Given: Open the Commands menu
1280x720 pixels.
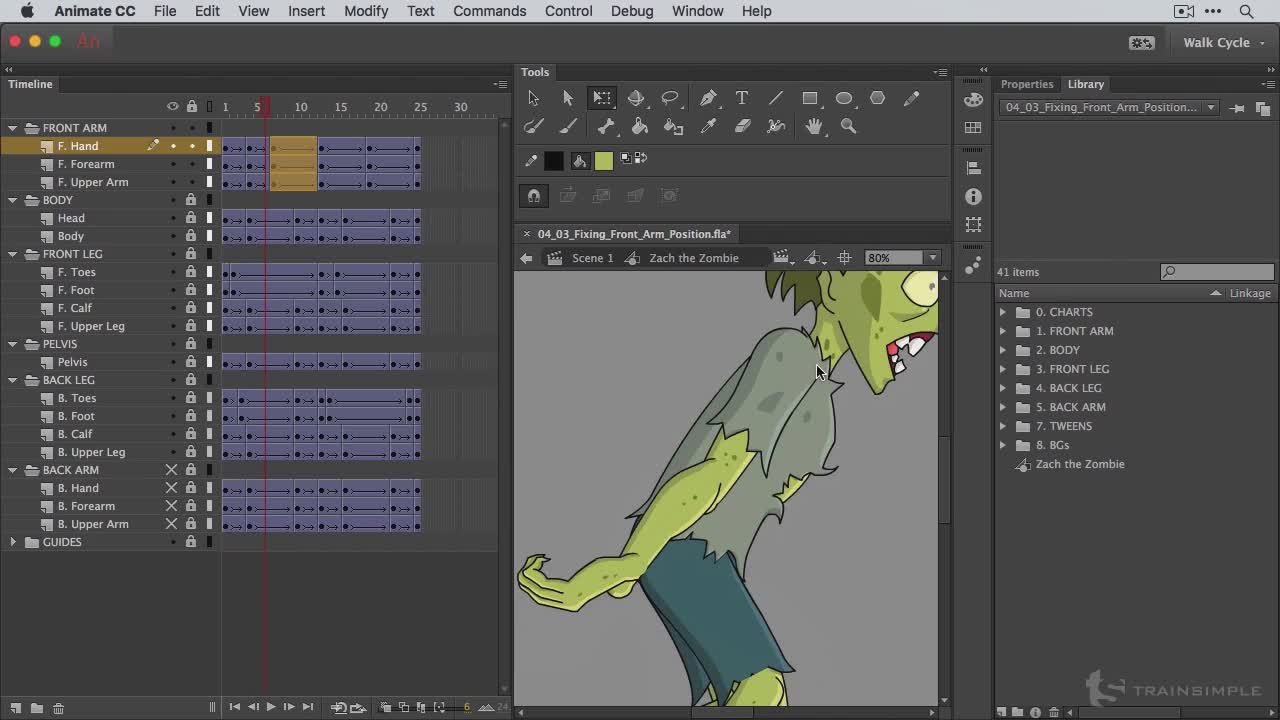Looking at the screenshot, I should [489, 11].
